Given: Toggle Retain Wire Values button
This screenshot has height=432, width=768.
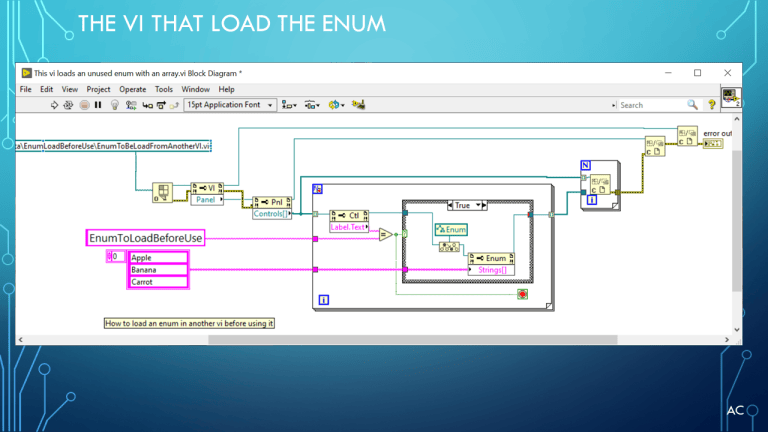Looking at the screenshot, I should (131, 105).
